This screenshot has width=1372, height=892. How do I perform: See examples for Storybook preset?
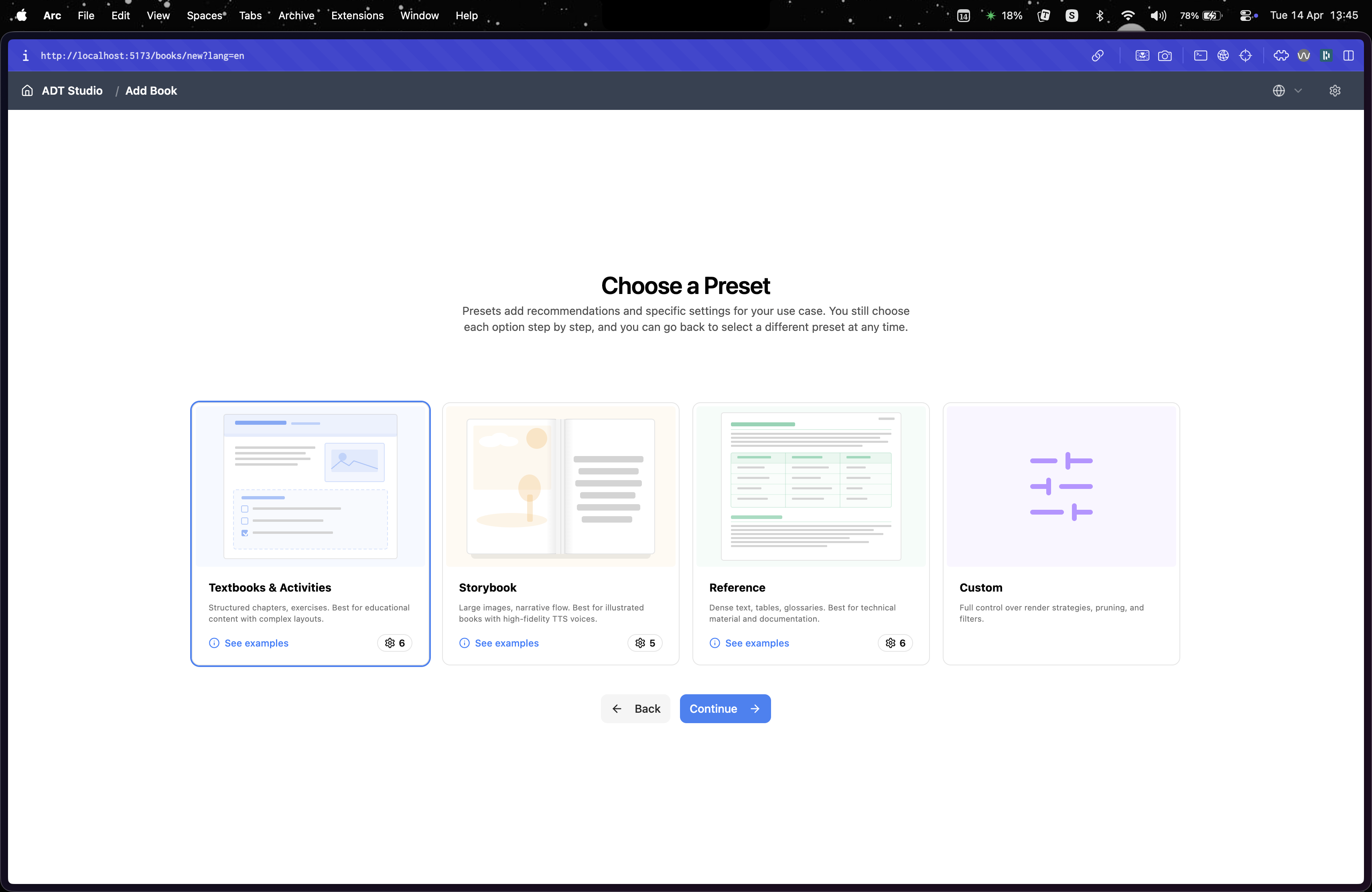(x=499, y=643)
